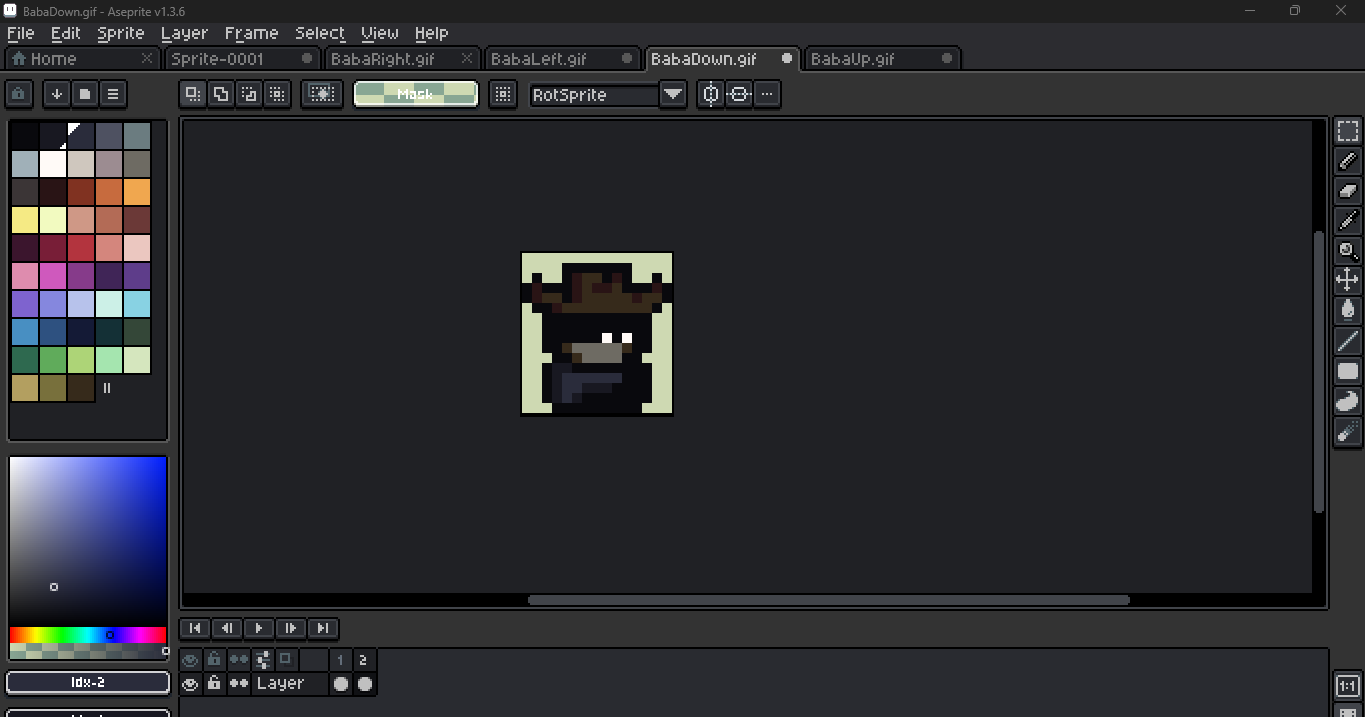The width and height of the screenshot is (1365, 717).
Task: Play the animation
Action: pos(259,628)
